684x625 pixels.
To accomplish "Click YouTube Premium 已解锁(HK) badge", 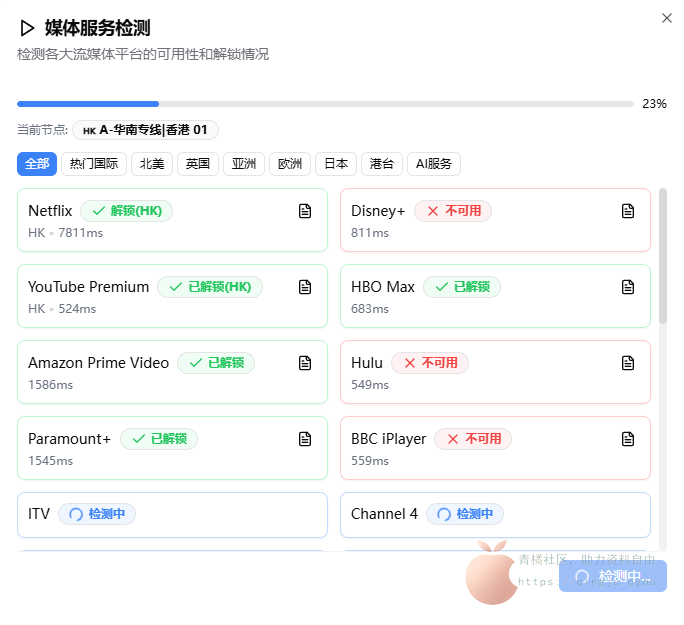I will point(210,287).
